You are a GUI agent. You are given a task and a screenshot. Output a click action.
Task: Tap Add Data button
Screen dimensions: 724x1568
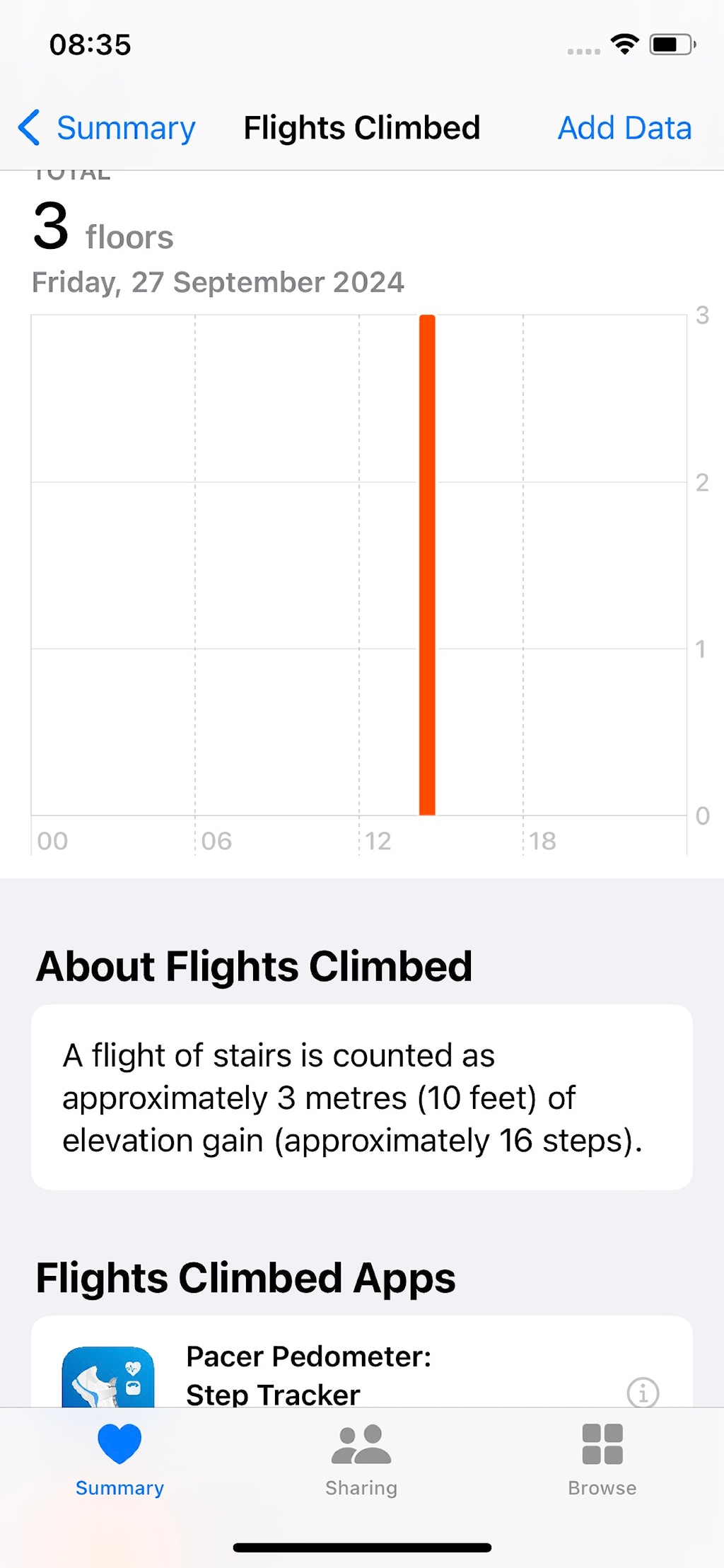(x=624, y=128)
